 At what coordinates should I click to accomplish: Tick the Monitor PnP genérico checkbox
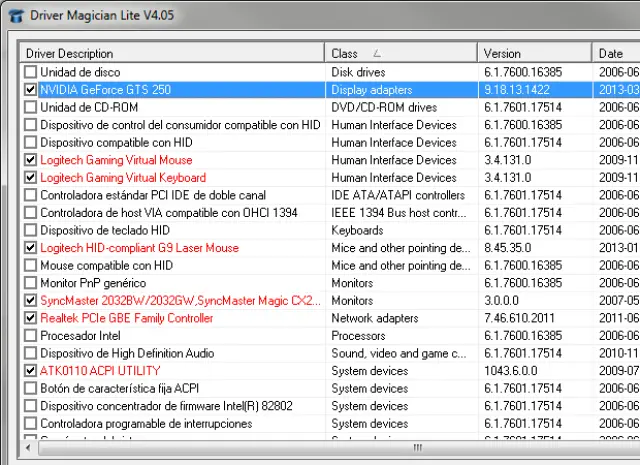pos(30,283)
